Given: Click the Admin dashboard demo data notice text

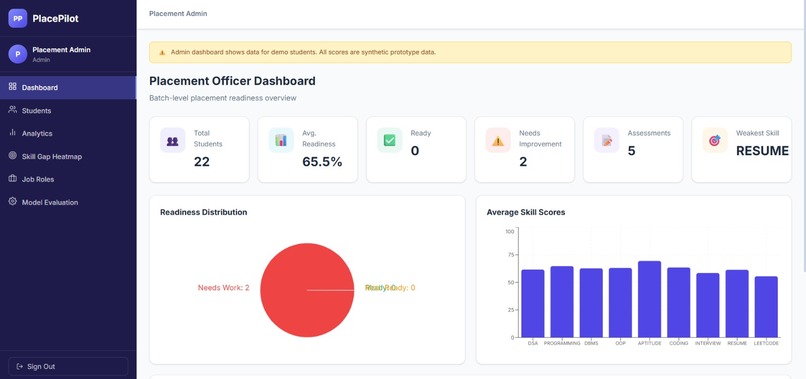Looking at the screenshot, I should [303, 52].
